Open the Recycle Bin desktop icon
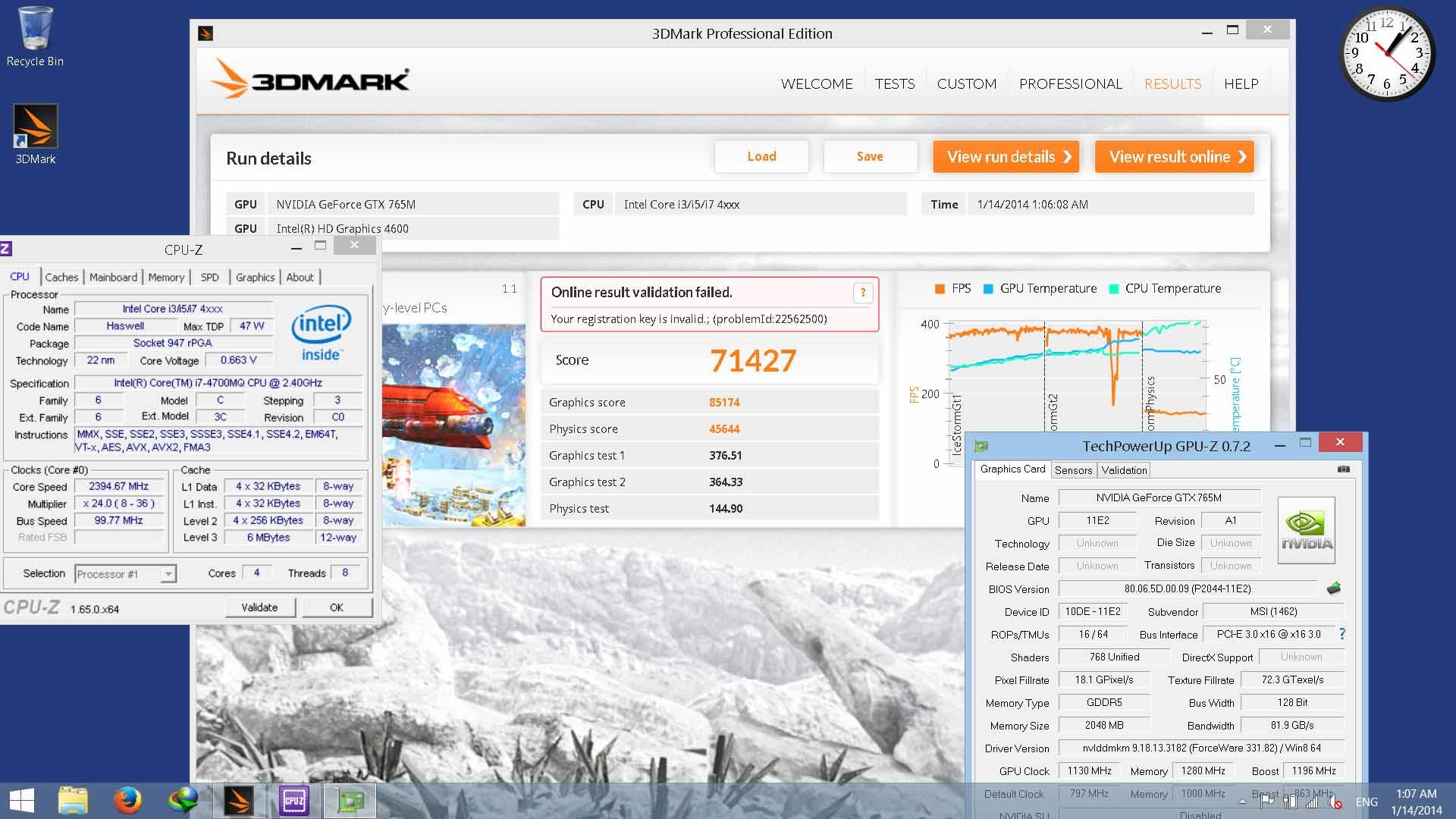This screenshot has height=819, width=1456. tap(35, 36)
